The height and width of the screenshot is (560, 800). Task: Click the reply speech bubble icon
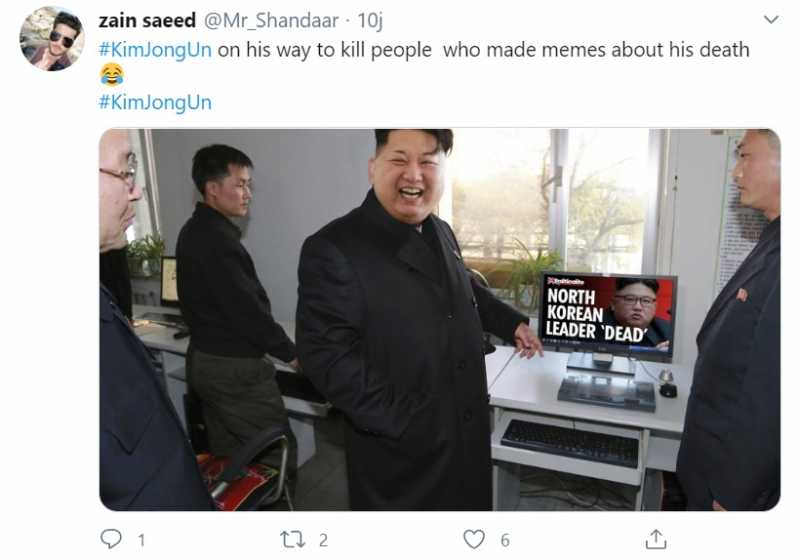click(111, 539)
